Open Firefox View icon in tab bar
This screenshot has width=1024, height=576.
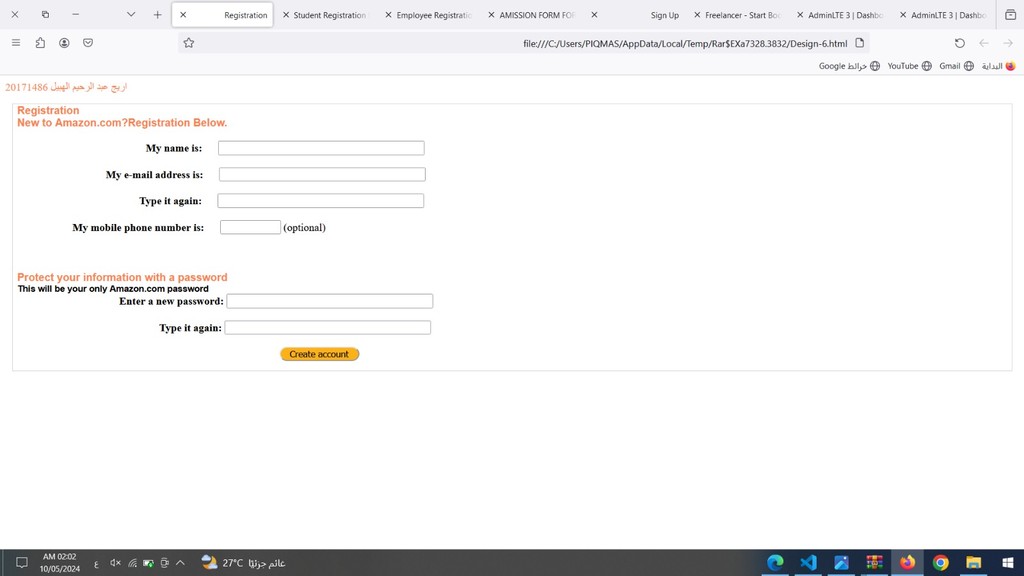click(x=1010, y=14)
